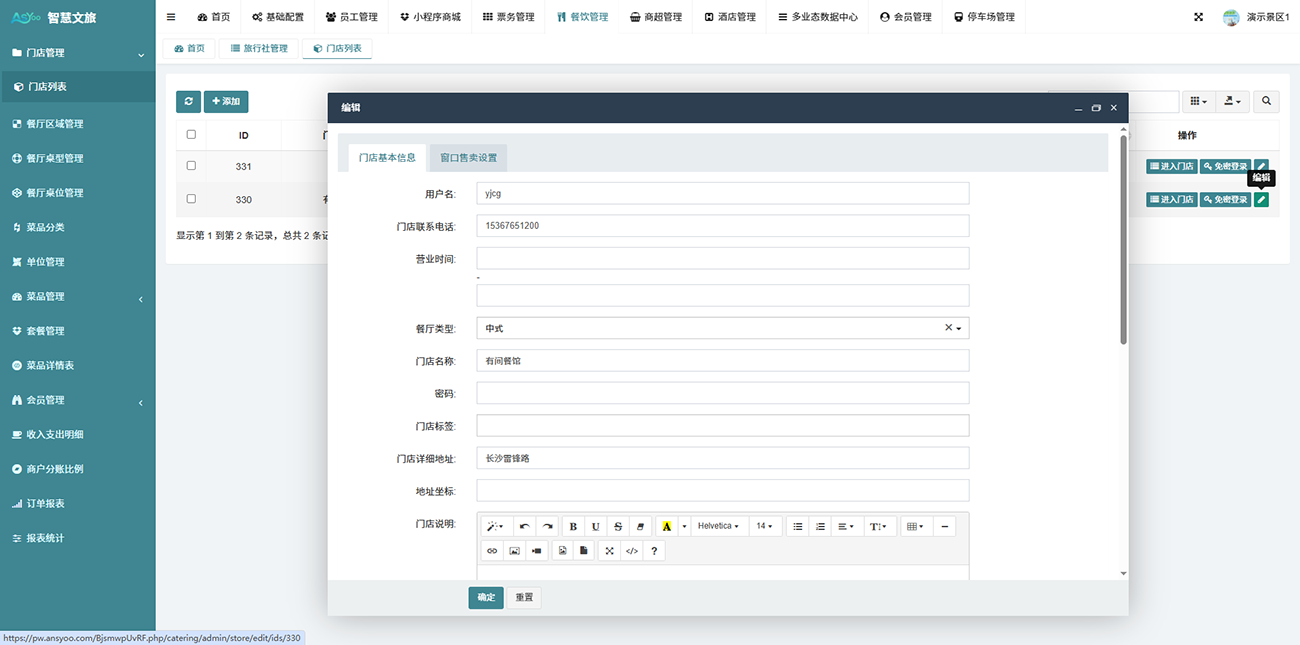Viewport: 1300px width, 645px height.
Task: Open the highlight color arrow dropdown
Action: tap(685, 526)
